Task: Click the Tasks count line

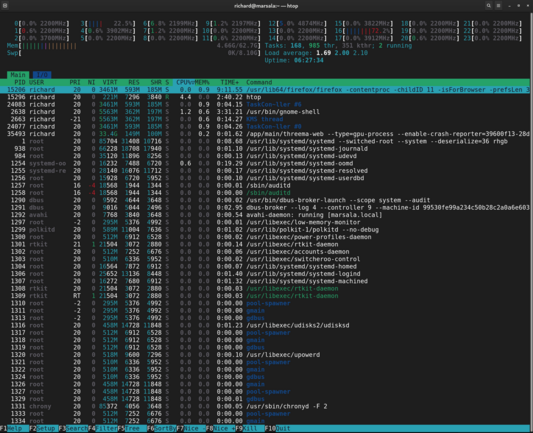Action: 338,46
